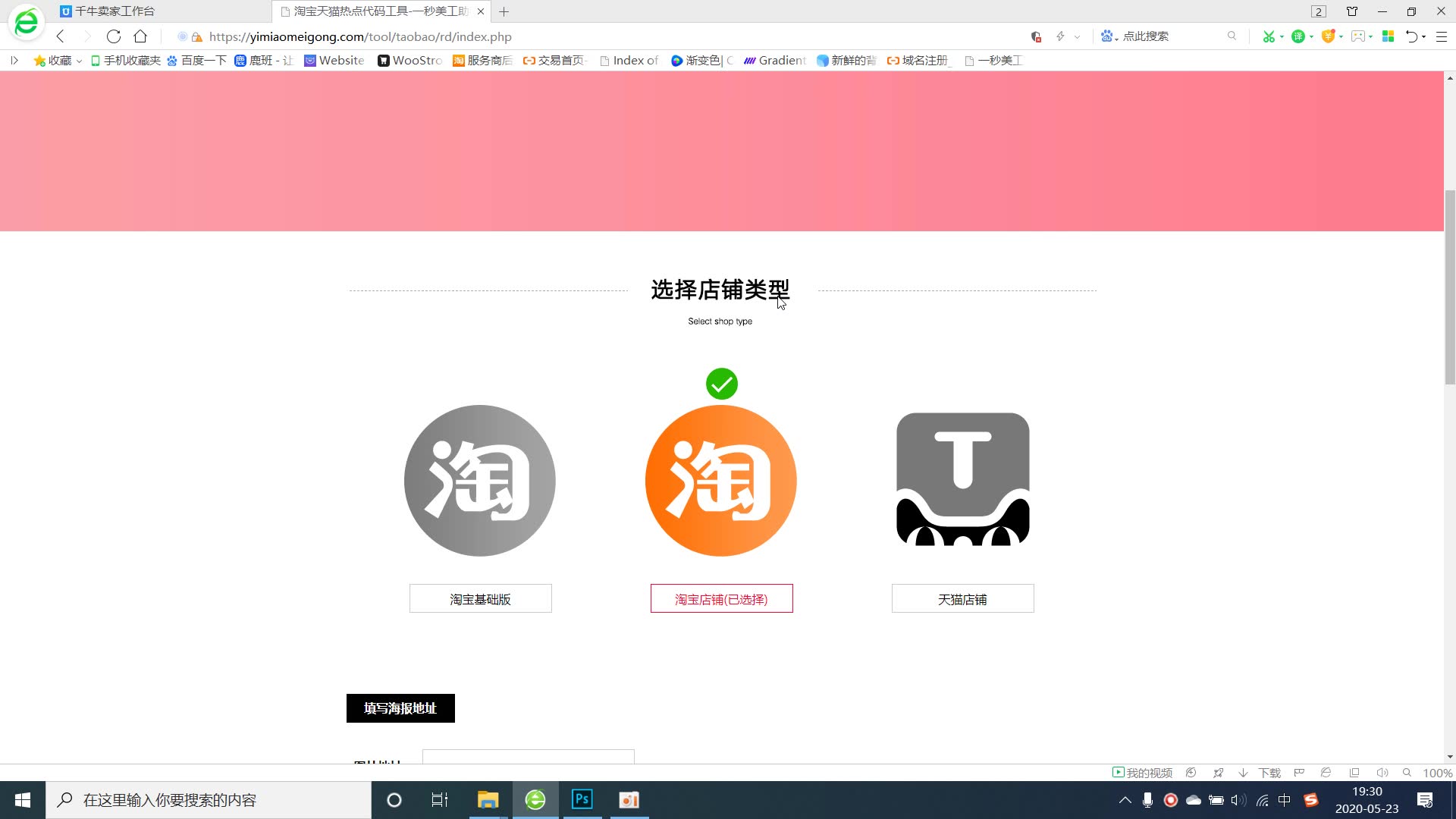Click 填写海报地址 button
The width and height of the screenshot is (1456, 819).
(400, 708)
